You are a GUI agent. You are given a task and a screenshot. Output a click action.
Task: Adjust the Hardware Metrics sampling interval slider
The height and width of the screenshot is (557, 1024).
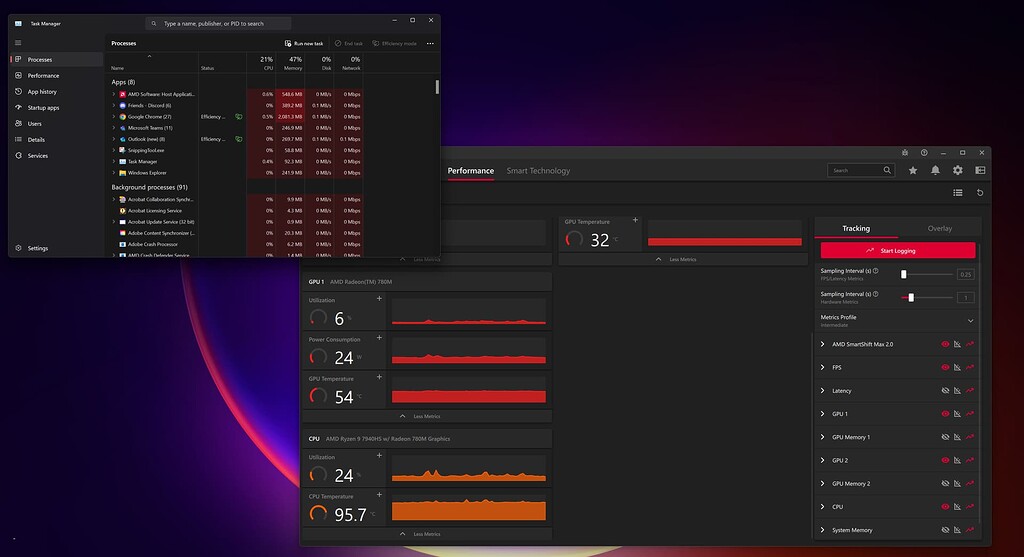coord(926,298)
